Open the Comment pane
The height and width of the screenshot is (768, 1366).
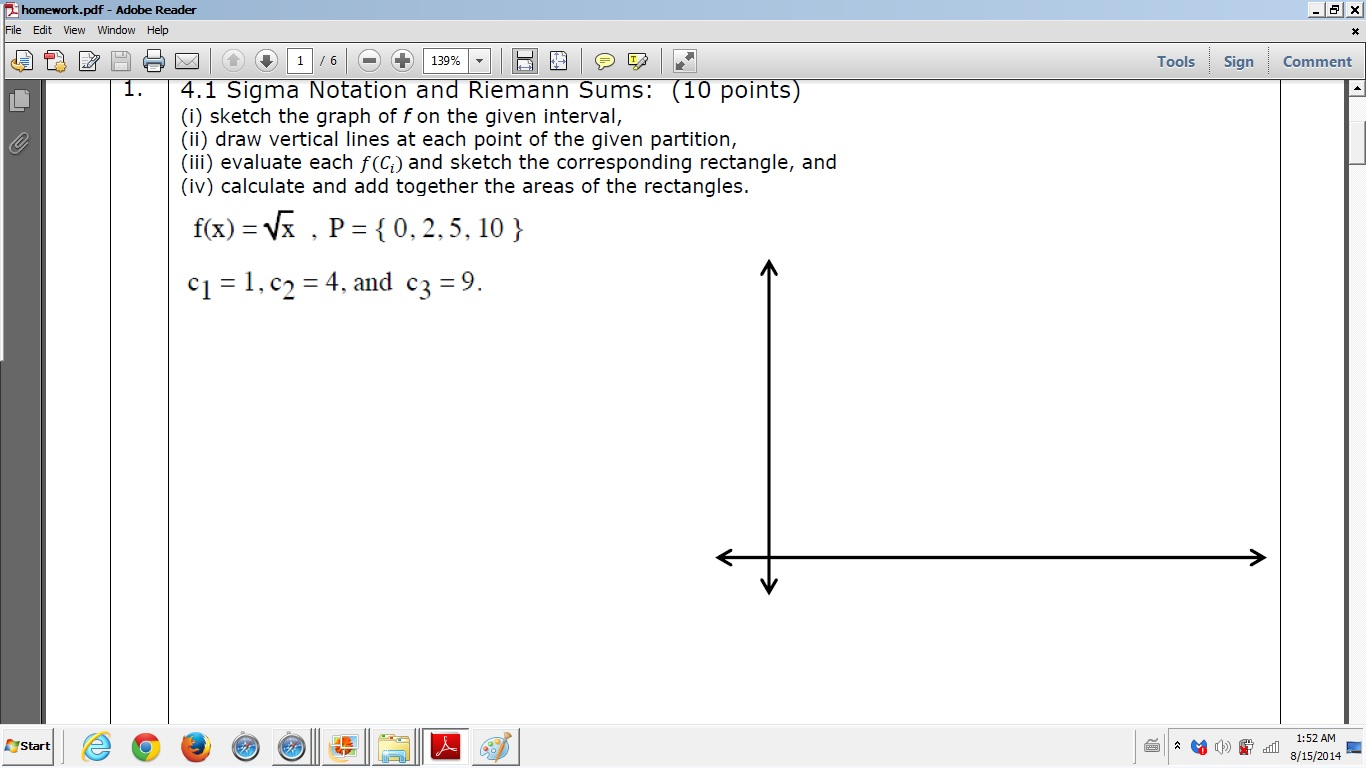(x=1316, y=61)
